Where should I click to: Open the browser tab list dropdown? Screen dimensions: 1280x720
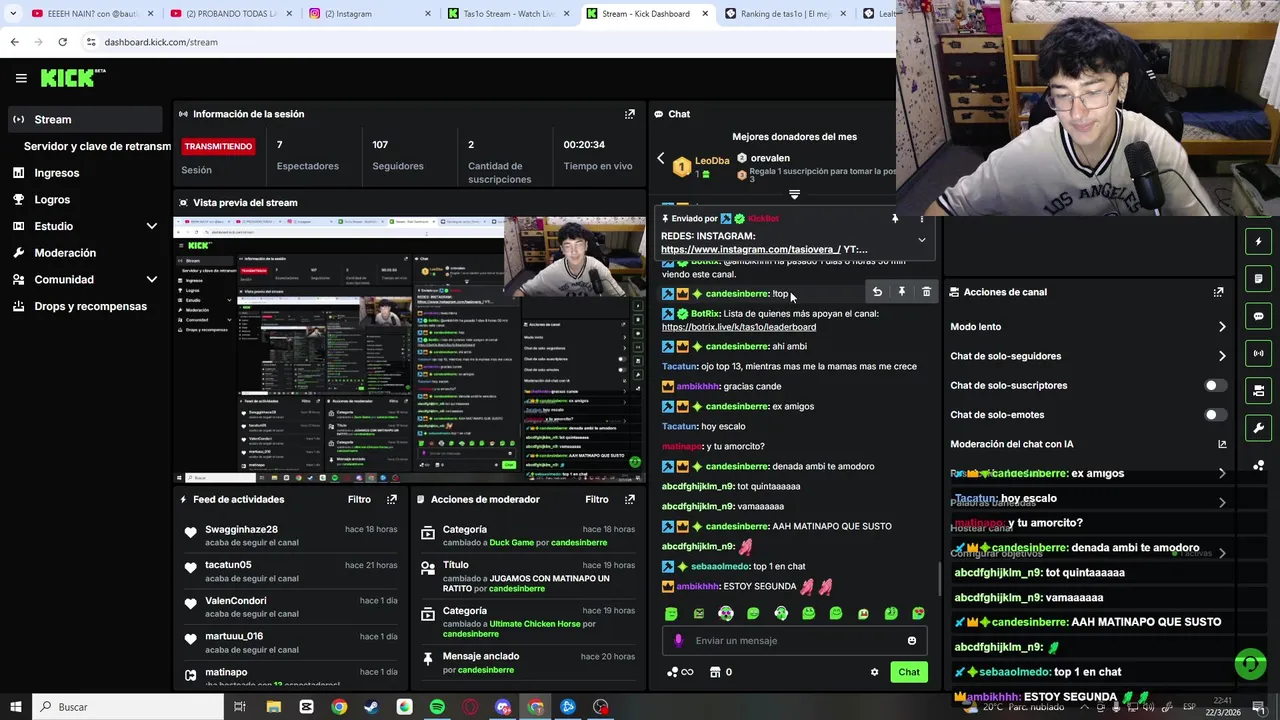[x=12, y=13]
